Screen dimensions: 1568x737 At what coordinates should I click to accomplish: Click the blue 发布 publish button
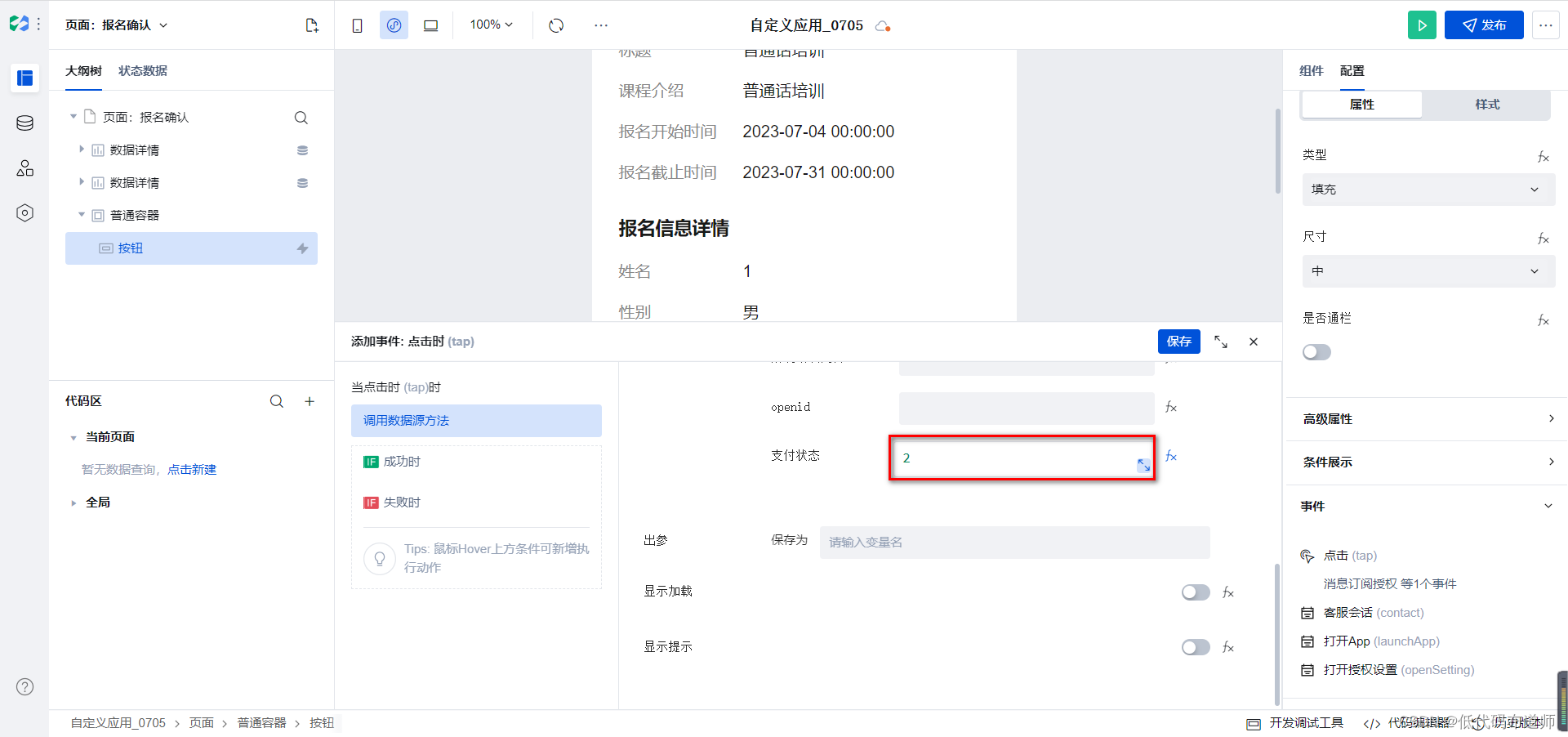1484,25
